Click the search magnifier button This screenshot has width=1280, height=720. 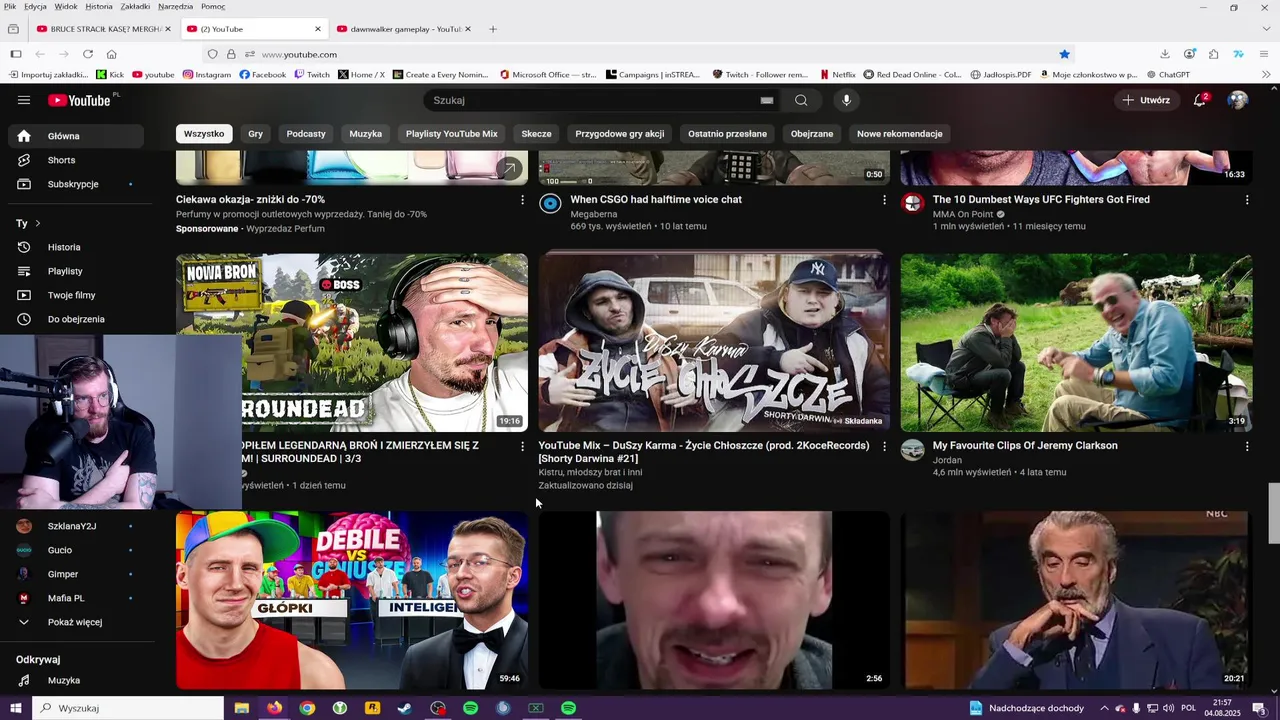click(x=801, y=100)
